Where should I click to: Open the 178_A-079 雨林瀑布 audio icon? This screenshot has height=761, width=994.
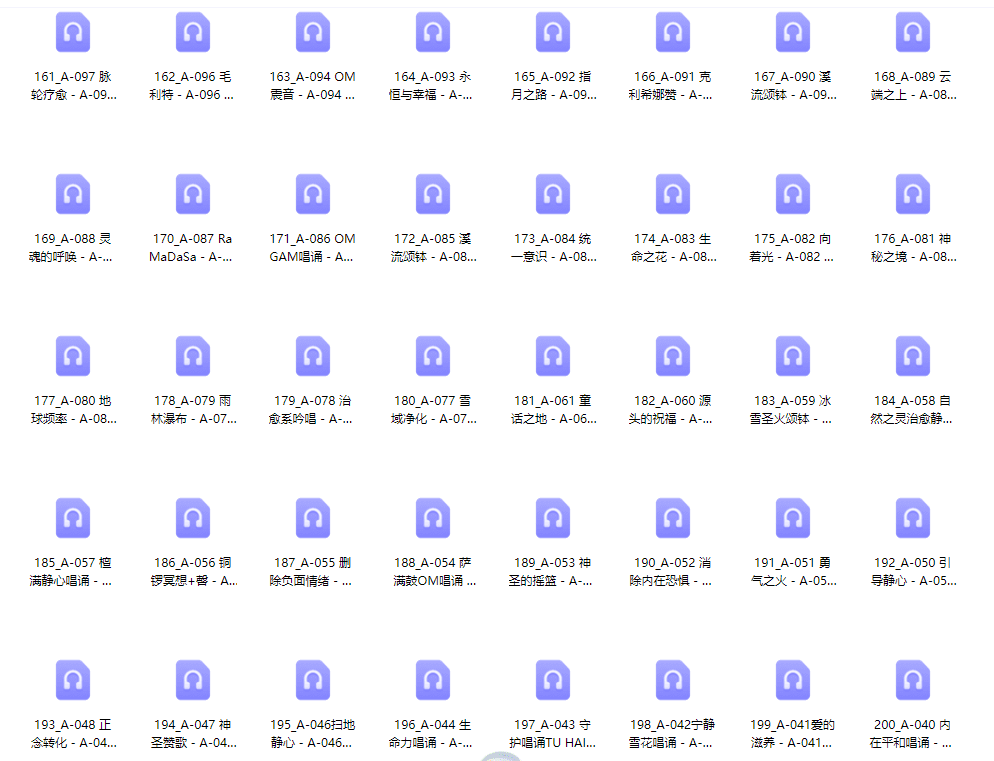(193, 356)
